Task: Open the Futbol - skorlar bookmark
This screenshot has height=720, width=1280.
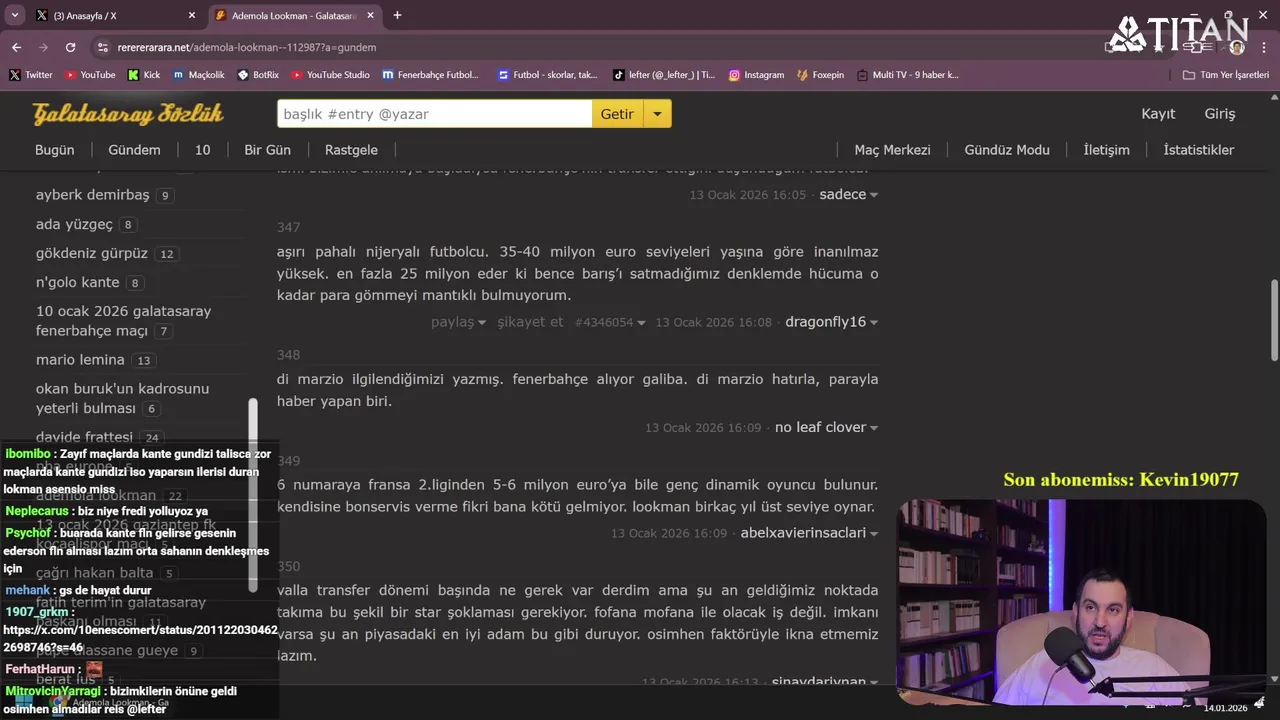Action: click(x=547, y=75)
